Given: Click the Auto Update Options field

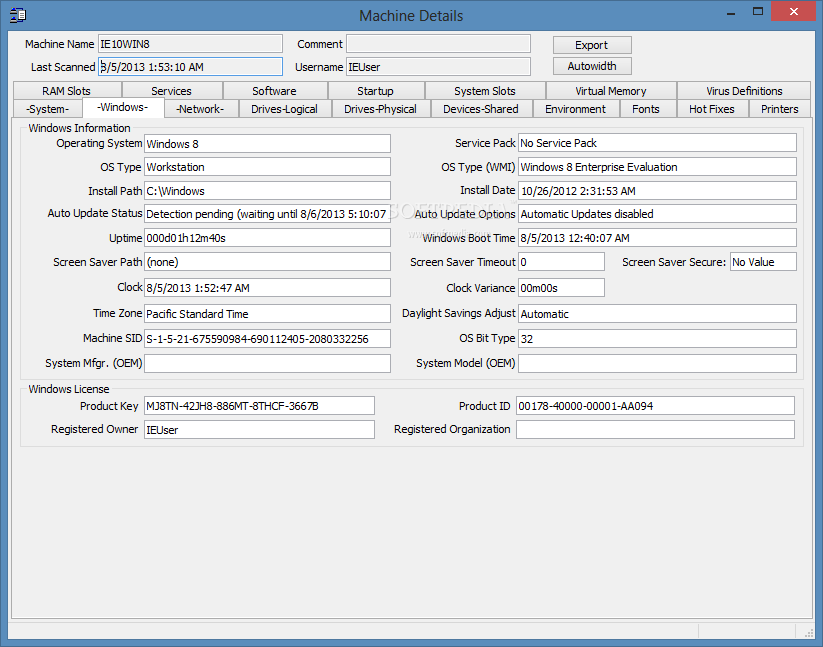Looking at the screenshot, I should tap(658, 214).
